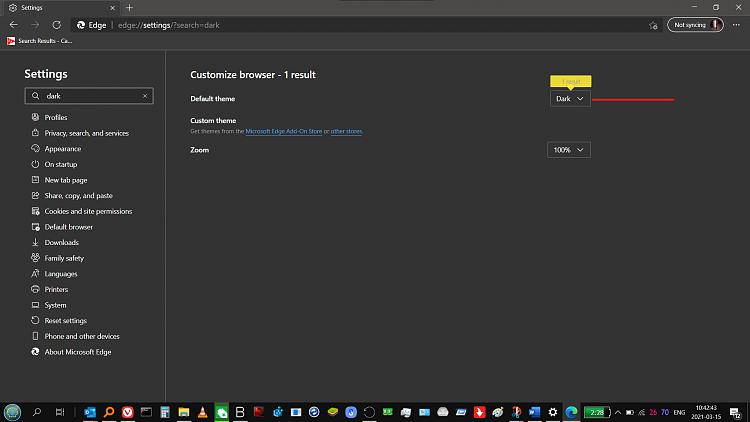
Task: Click the address bar URL
Action: (169, 25)
